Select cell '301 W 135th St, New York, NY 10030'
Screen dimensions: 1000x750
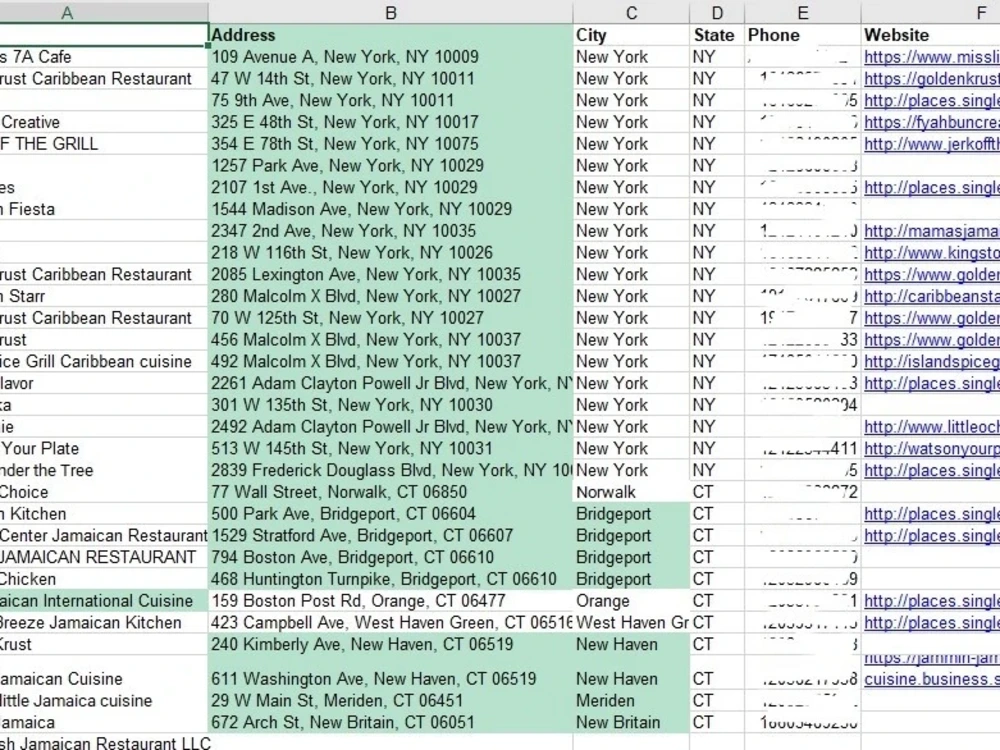point(390,405)
